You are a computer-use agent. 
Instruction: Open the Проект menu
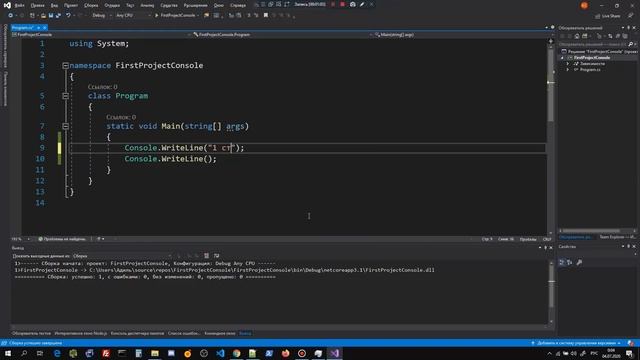(x=71, y=5)
